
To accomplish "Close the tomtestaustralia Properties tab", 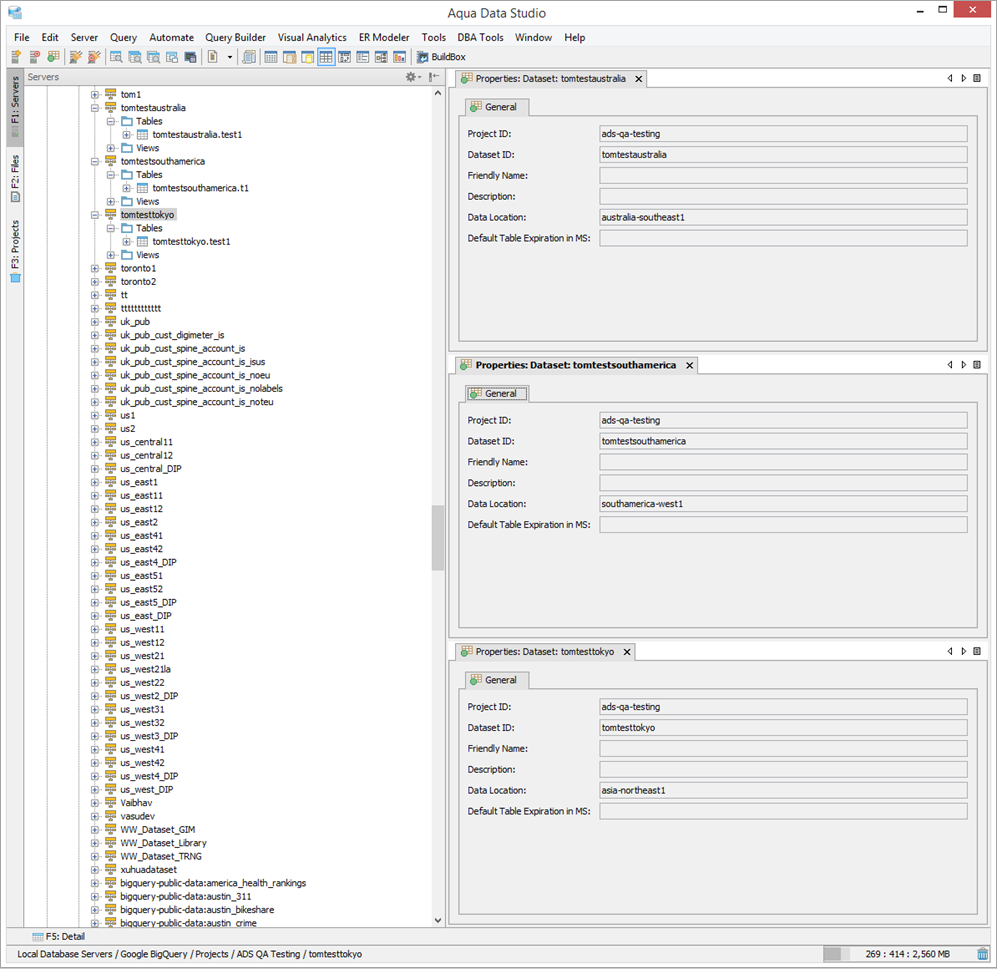I will (638, 79).
